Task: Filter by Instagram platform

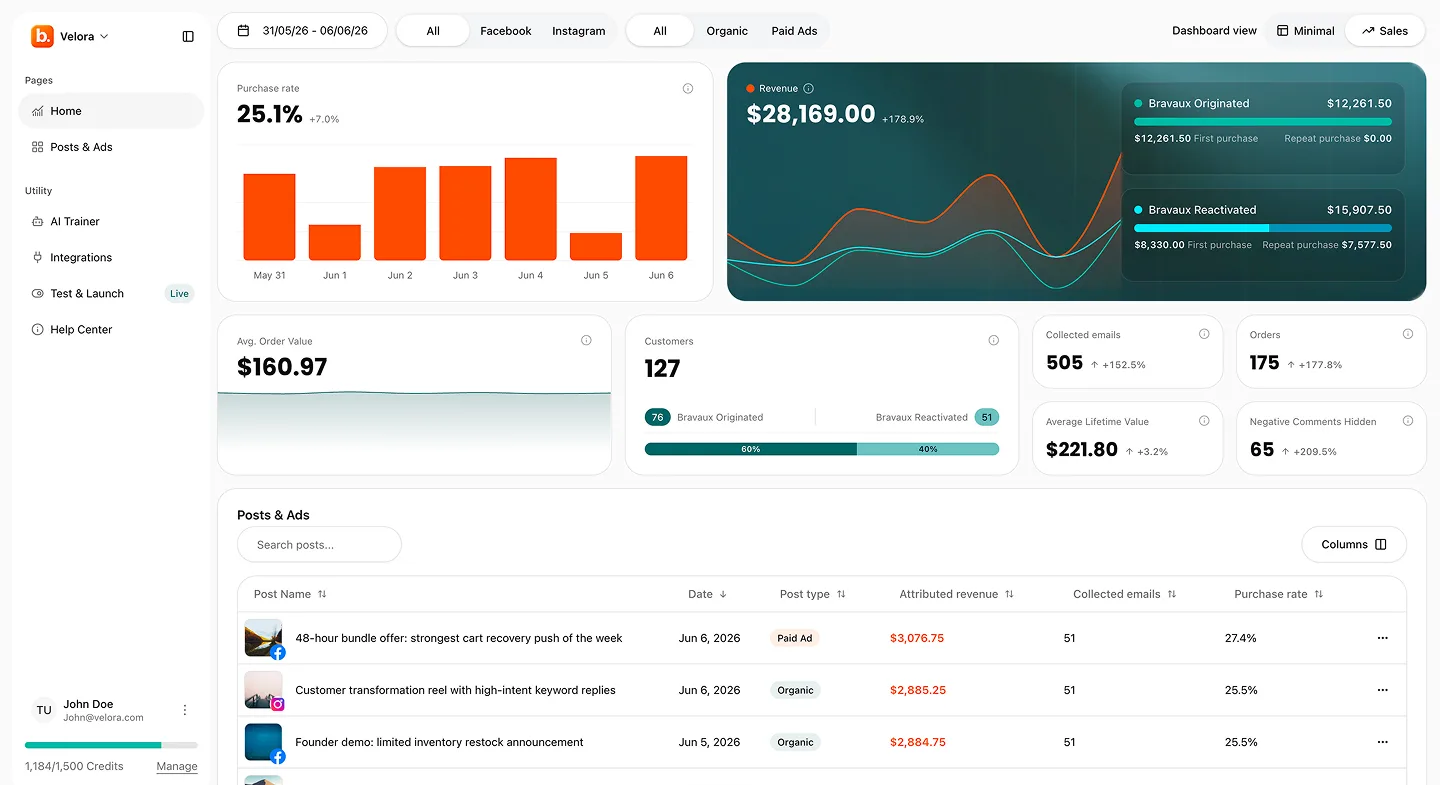Action: (x=579, y=31)
